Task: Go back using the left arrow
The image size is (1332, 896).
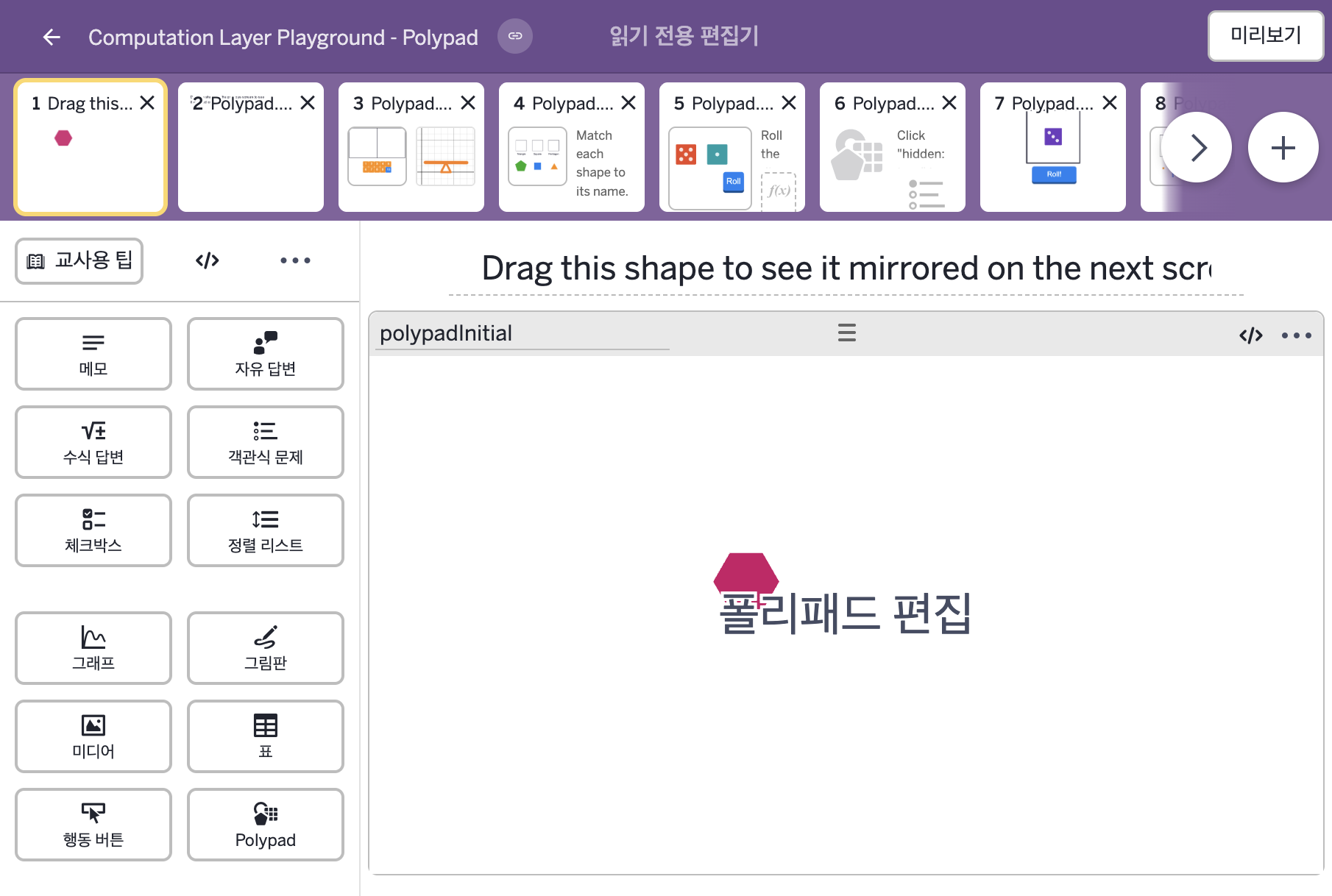Action: point(52,37)
